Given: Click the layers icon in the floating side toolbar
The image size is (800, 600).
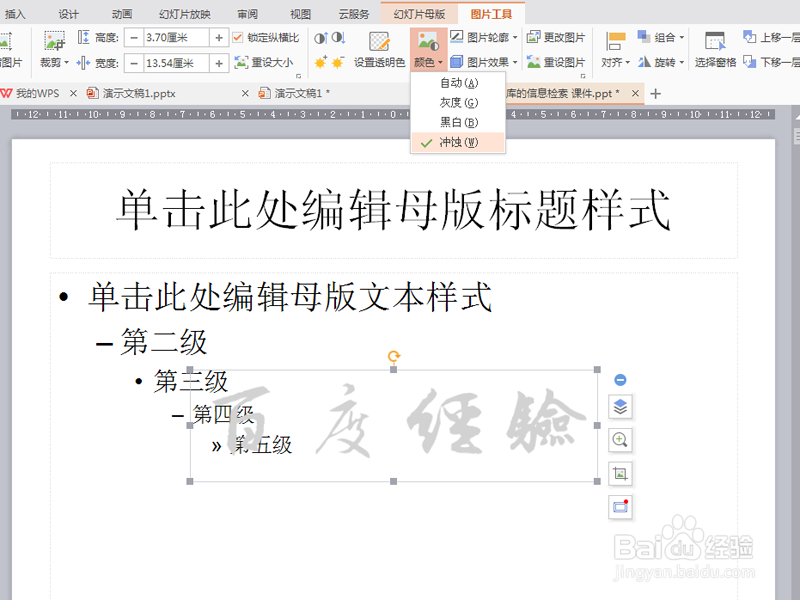Looking at the screenshot, I should coord(621,407).
